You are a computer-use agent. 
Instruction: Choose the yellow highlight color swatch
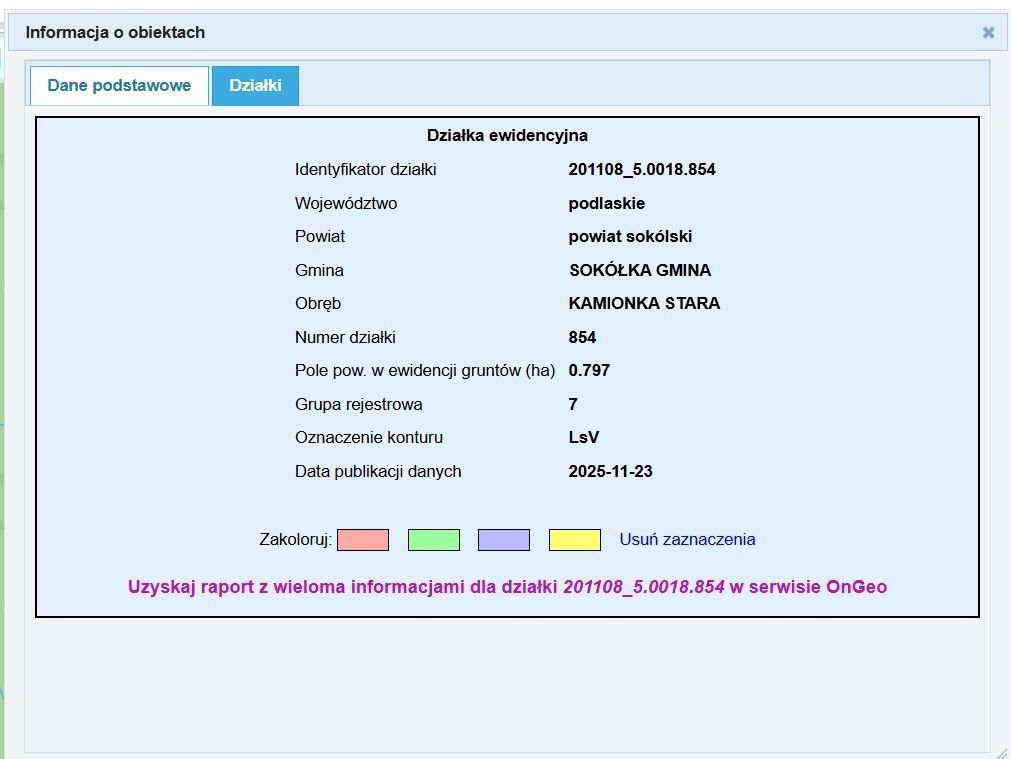coord(575,539)
